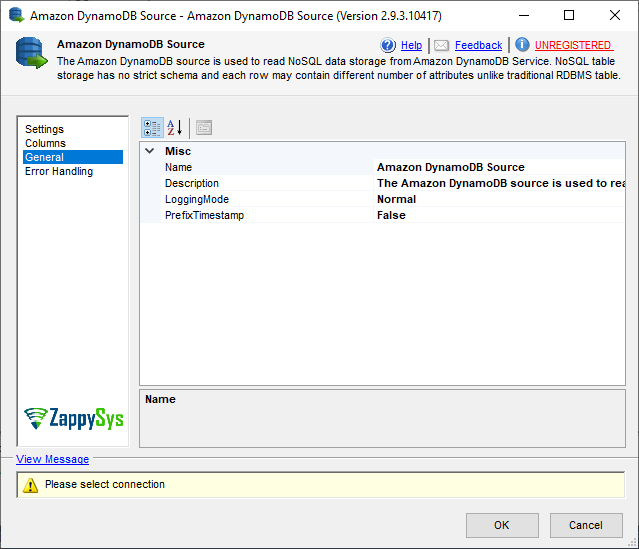
Task: Click the Alphabetical sort toolbar icon
Action: [174, 128]
